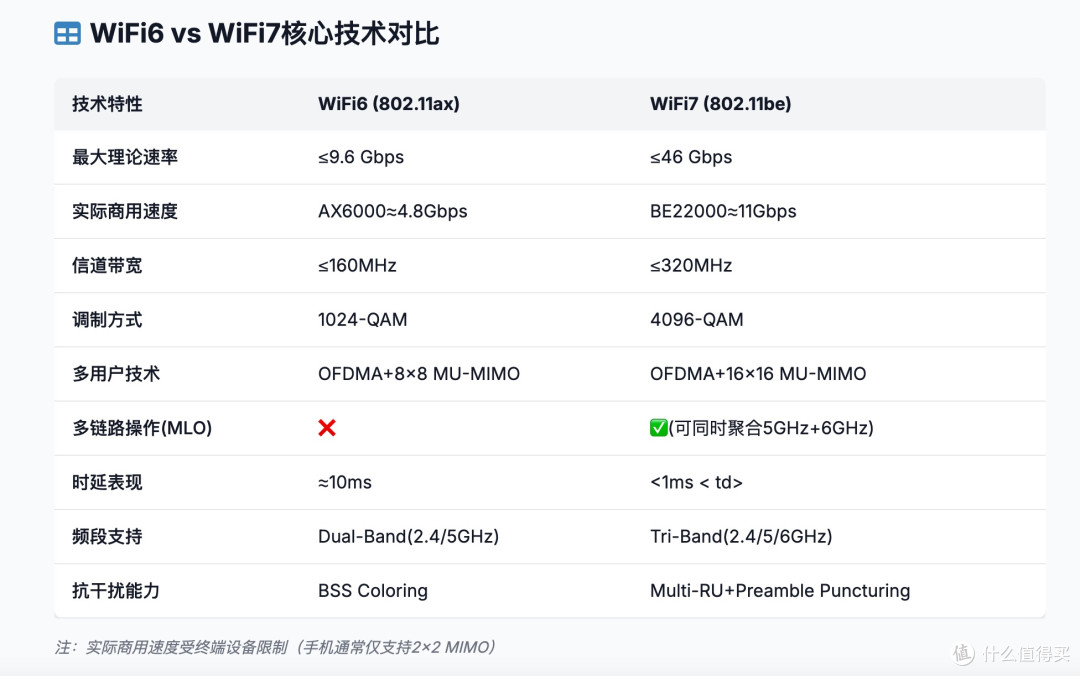Select the BE22000≈11Gbps cell
1080x676 pixels.
pos(723,211)
